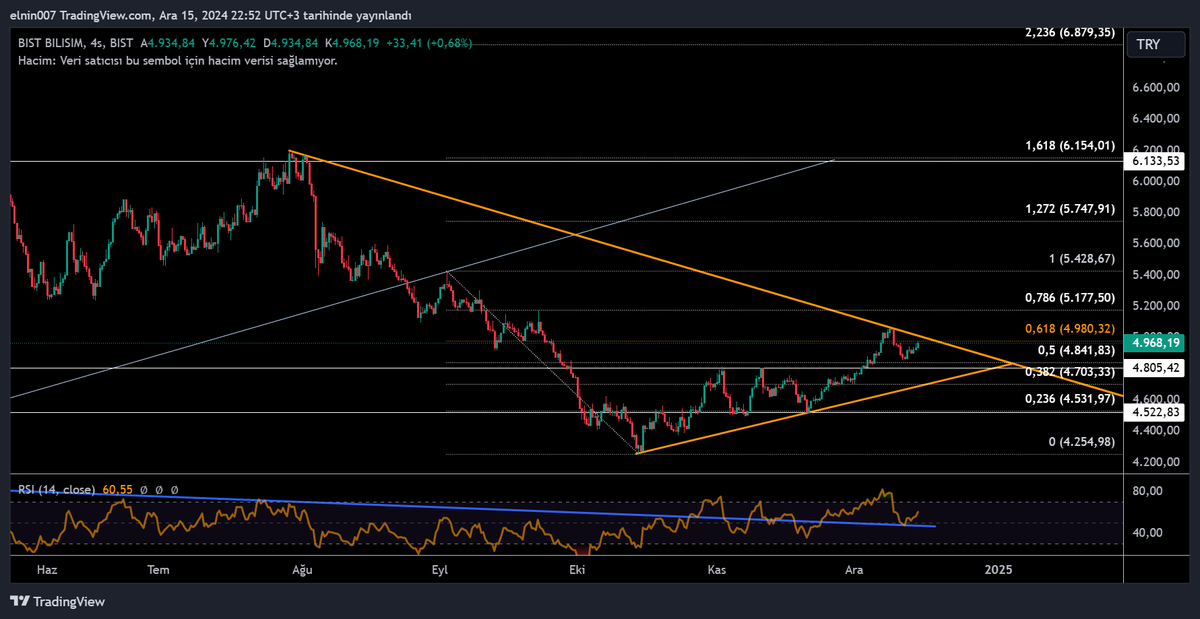Click the 5.400,00 price scale label

[x=1154, y=275]
